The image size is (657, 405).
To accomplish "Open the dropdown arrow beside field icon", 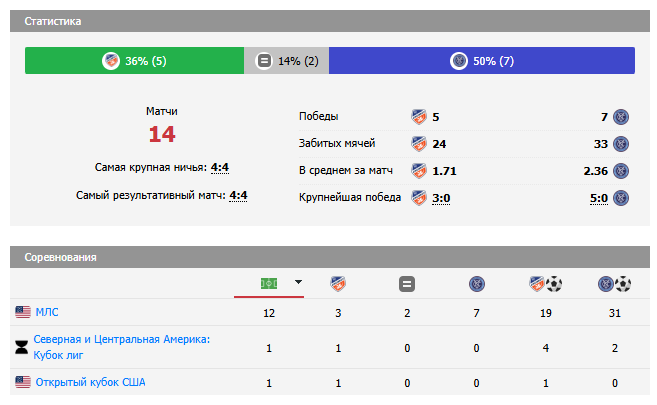I will pos(298,283).
